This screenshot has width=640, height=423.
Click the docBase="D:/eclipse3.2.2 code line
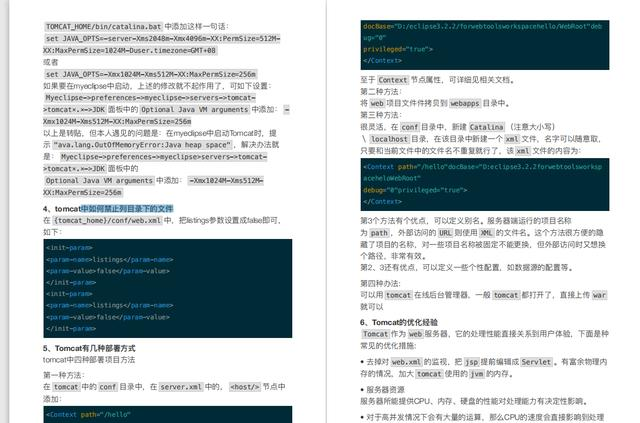tap(482, 26)
